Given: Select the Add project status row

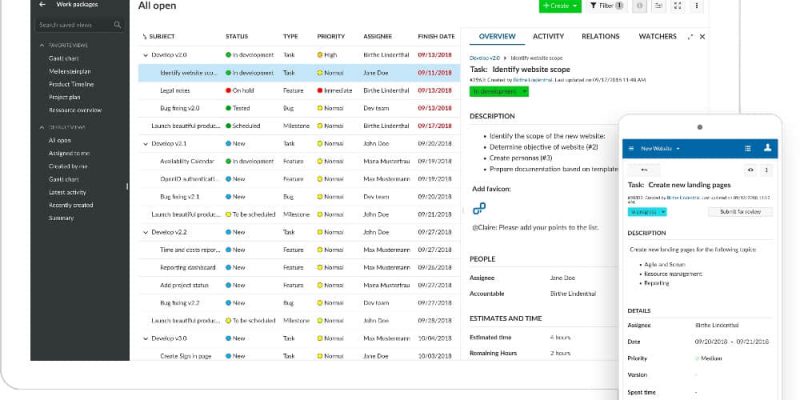Looking at the screenshot, I should (x=299, y=285).
